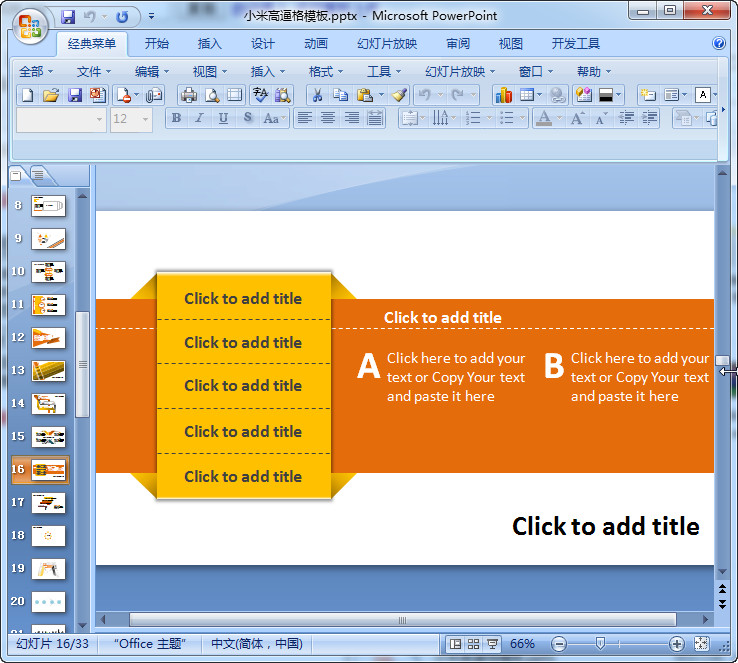Open the text direction dropdown
The image size is (738, 663).
pyautogui.click(x=443, y=118)
